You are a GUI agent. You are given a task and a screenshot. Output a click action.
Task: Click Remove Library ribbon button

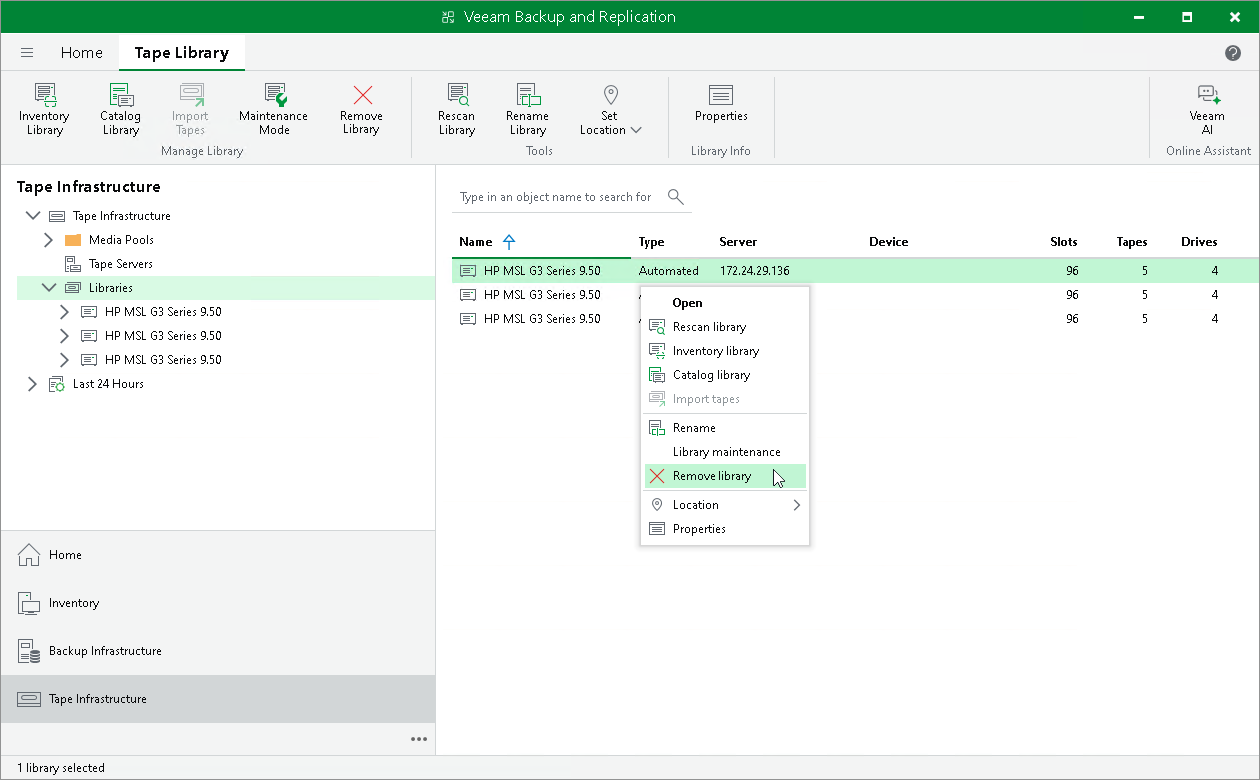[361, 110]
